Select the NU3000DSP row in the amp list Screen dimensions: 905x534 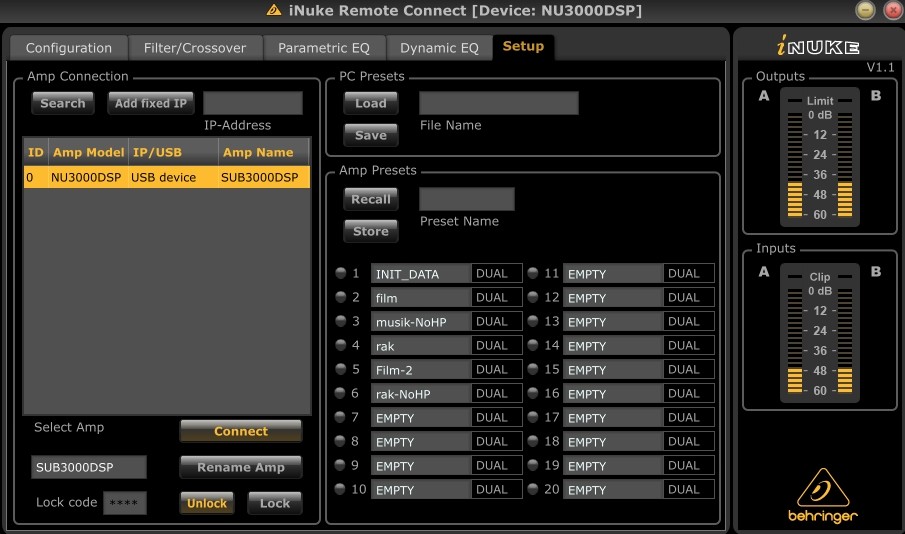click(167, 177)
